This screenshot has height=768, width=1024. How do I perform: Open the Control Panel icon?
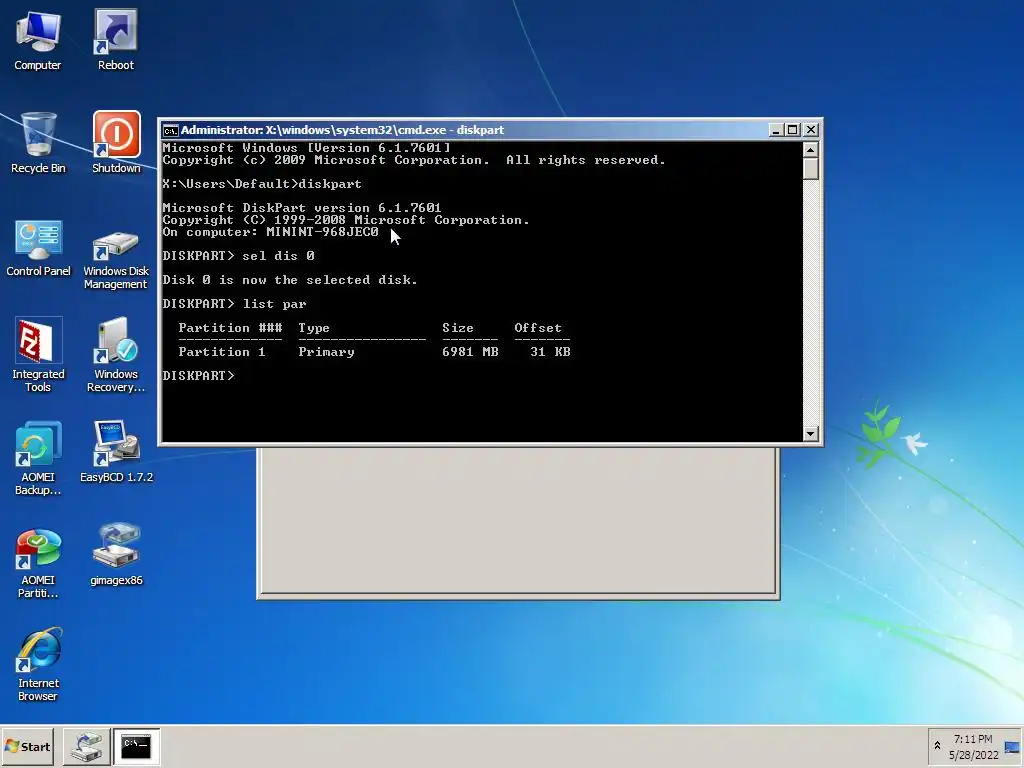click(38, 248)
